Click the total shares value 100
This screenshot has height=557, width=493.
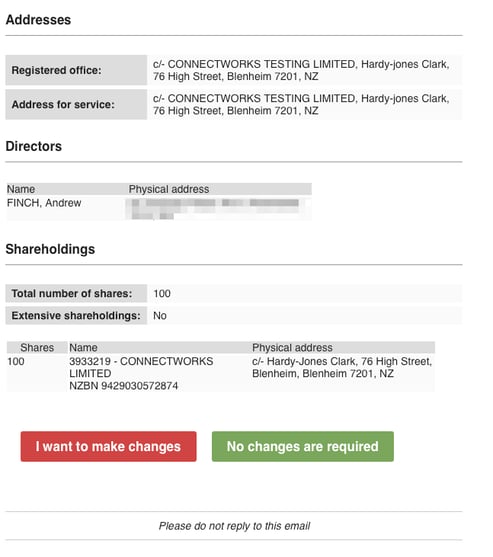pos(162,293)
